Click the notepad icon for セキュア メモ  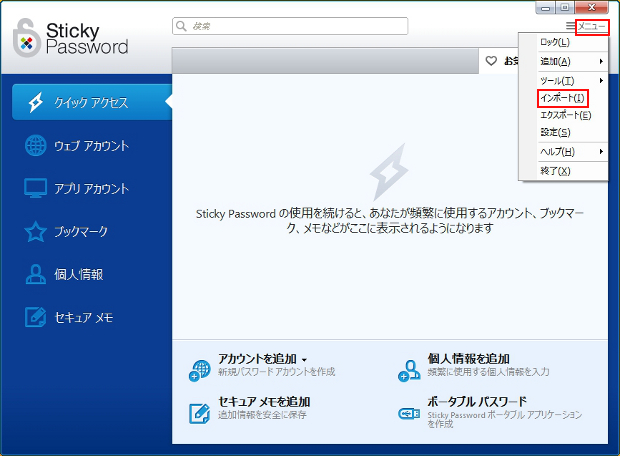click(36, 317)
